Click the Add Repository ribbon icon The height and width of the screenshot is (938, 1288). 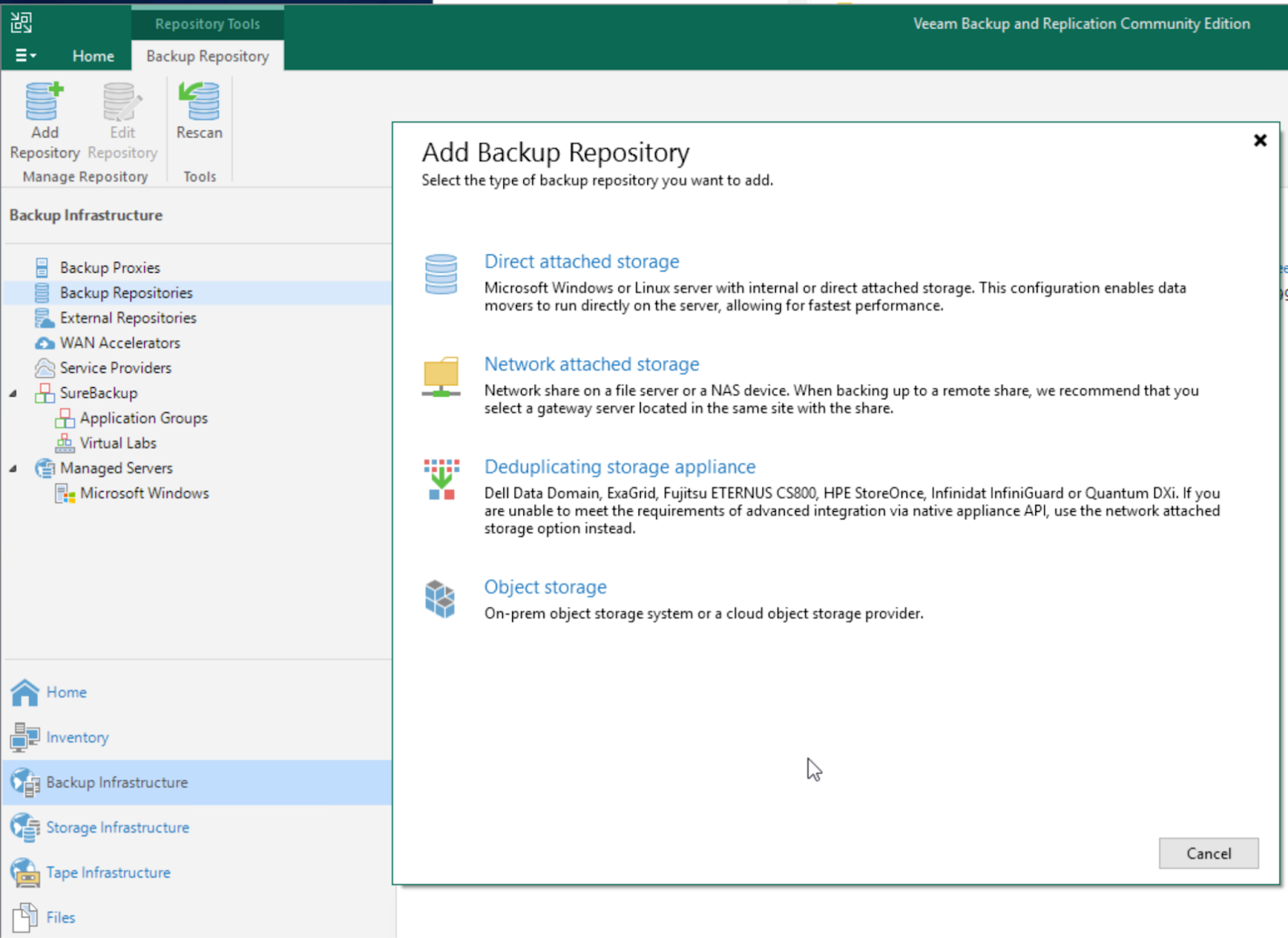click(44, 101)
